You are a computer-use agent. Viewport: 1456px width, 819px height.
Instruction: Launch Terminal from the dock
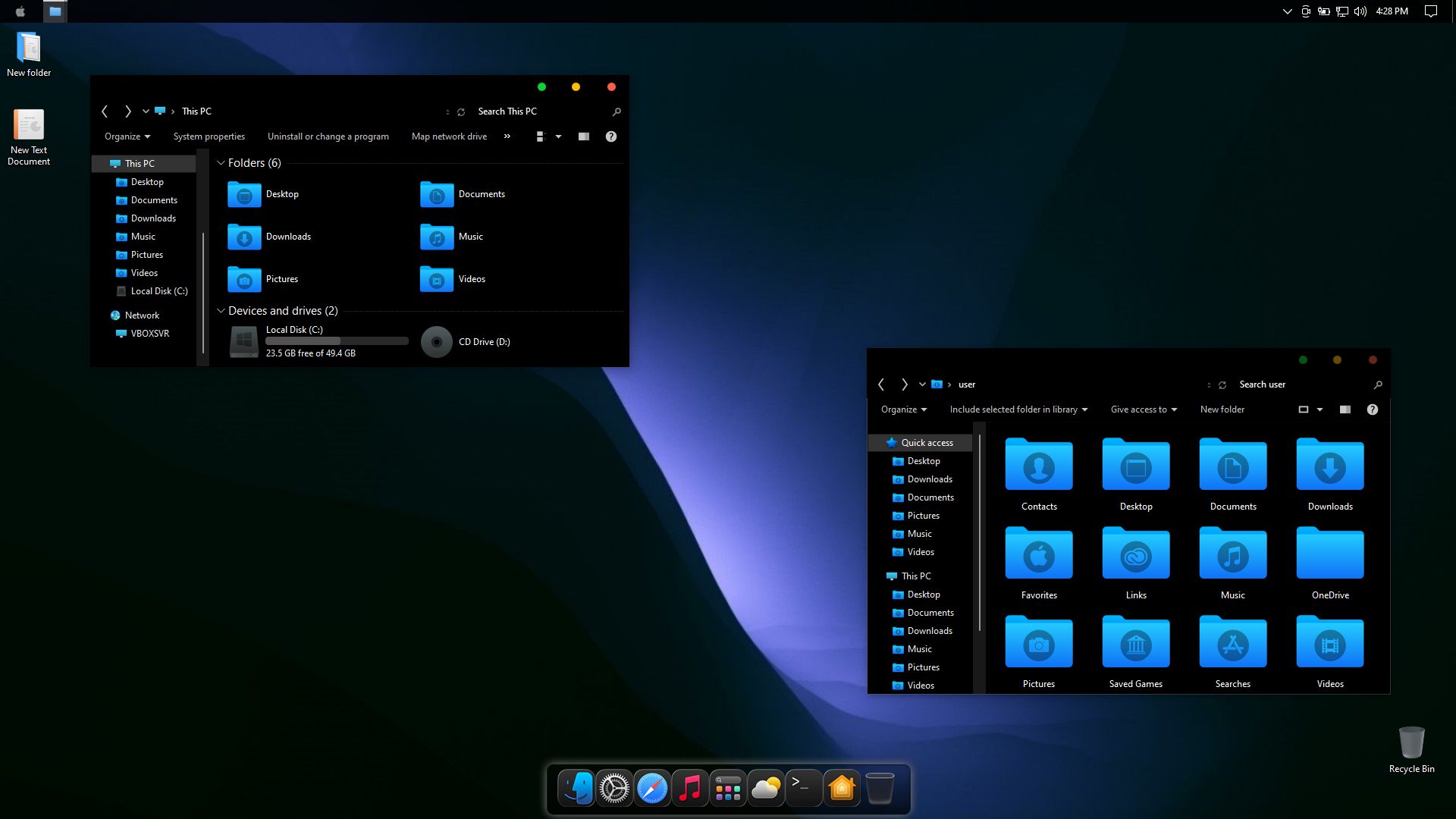pyautogui.click(x=803, y=788)
